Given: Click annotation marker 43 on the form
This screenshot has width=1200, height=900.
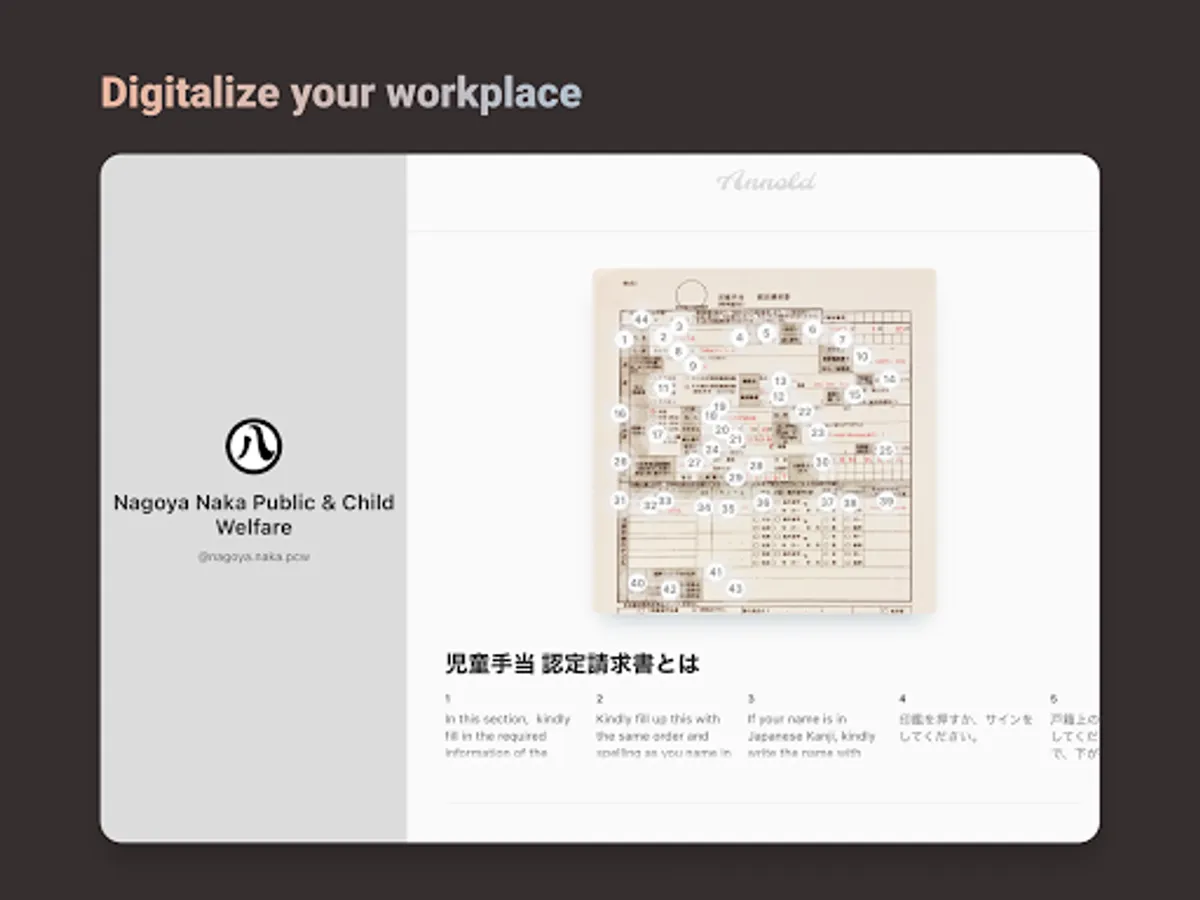Looking at the screenshot, I should point(735,589).
